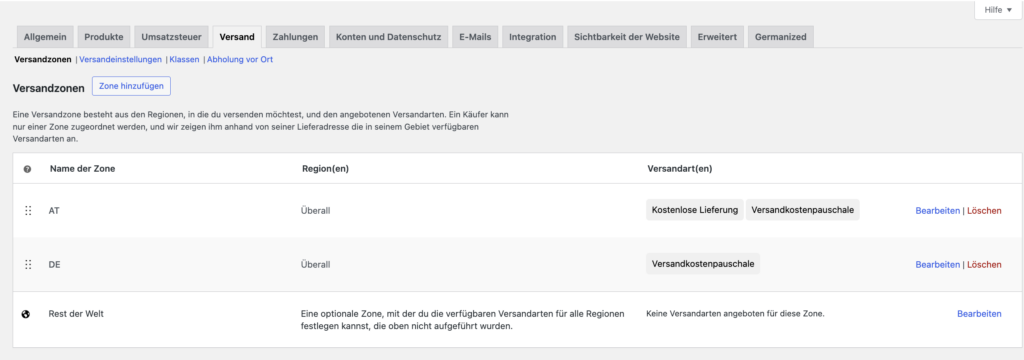Click the shipping zone explanation paragraph
The height and width of the screenshot is (360, 1024).
point(261,127)
